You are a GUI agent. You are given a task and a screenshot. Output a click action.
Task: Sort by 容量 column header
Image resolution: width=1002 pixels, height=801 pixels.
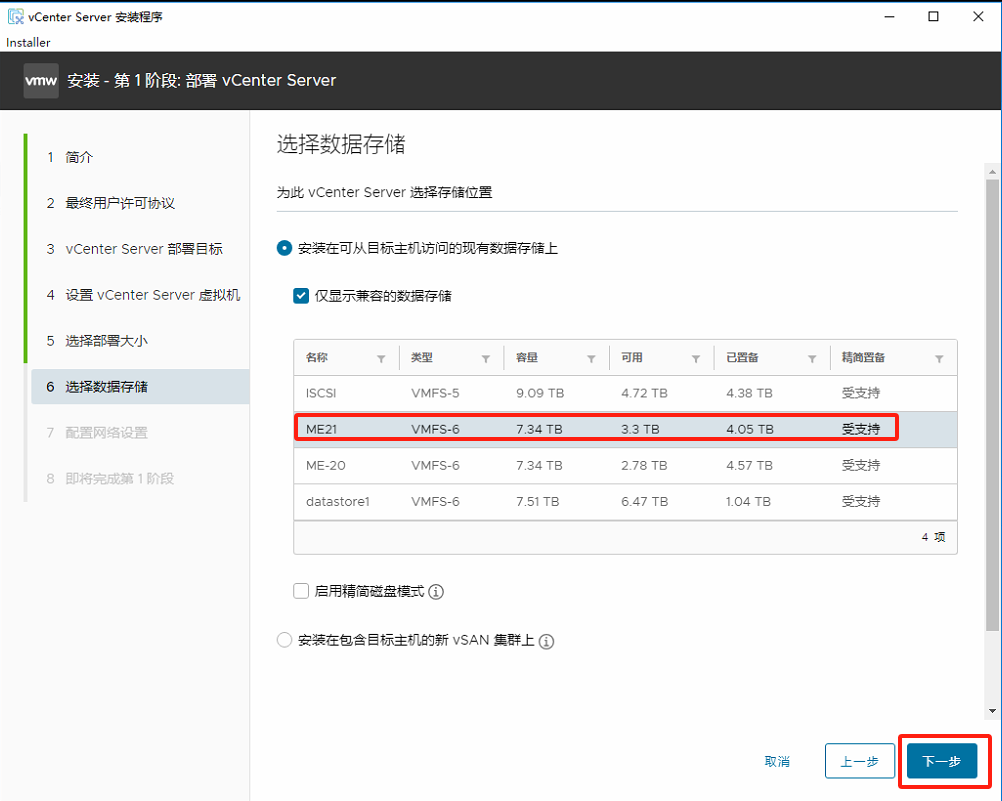(x=527, y=357)
